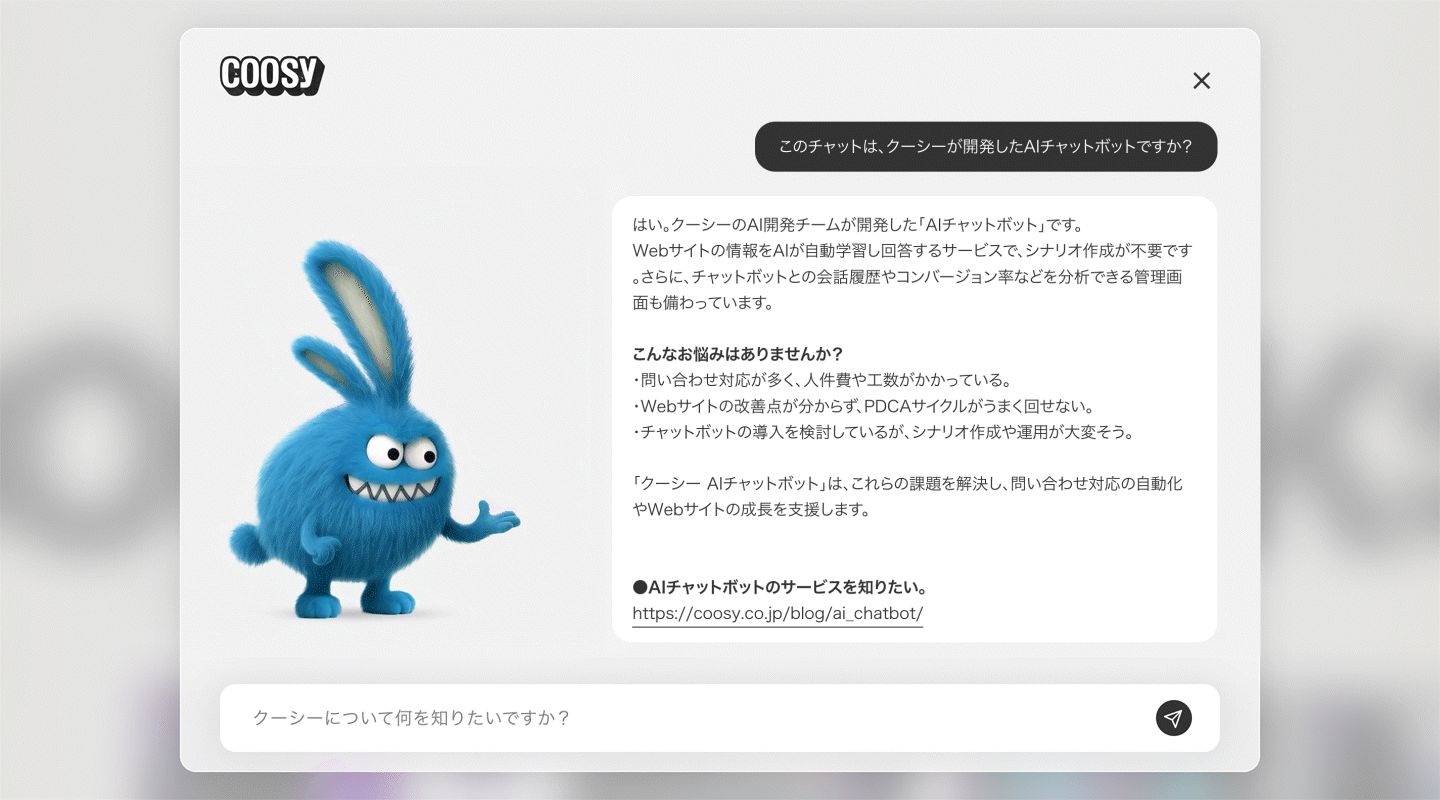Click heading こんなお悩みはありませんか？
This screenshot has width=1440, height=800.
[738, 354]
